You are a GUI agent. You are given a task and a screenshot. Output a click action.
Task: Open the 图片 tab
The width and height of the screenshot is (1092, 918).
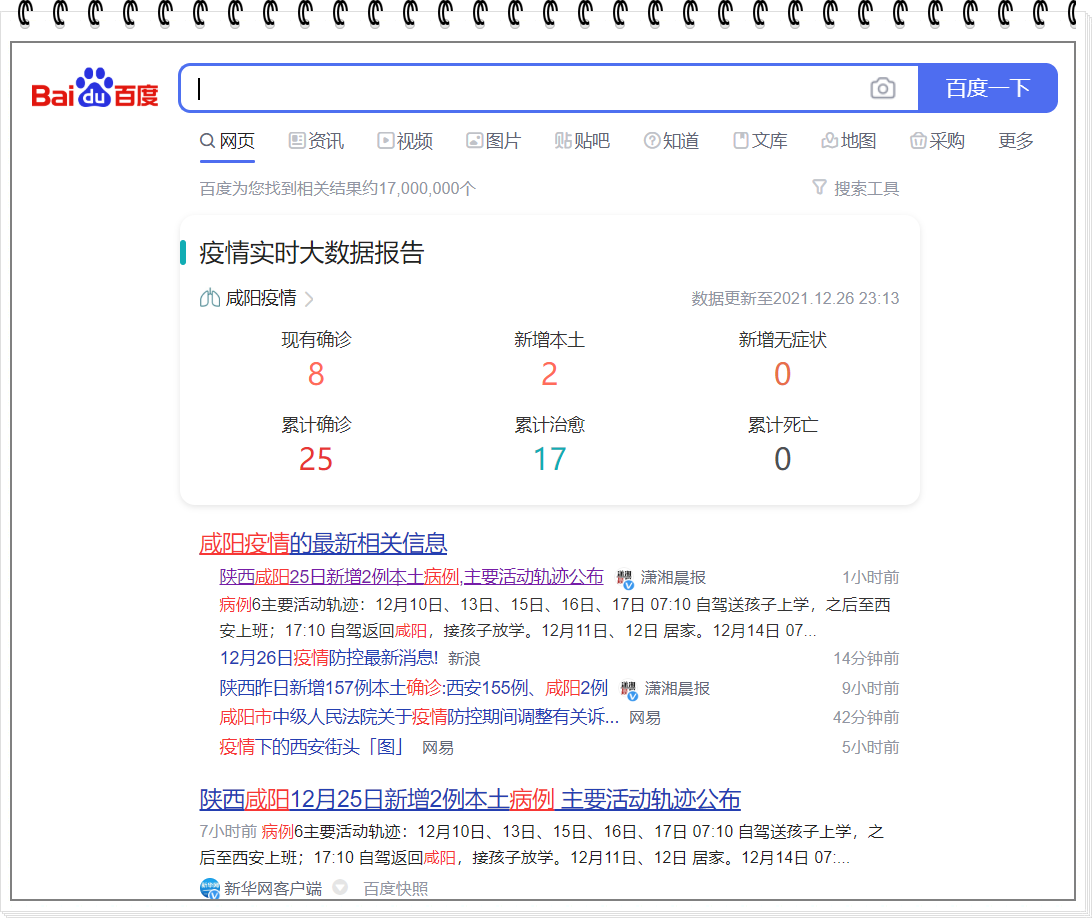click(x=493, y=141)
